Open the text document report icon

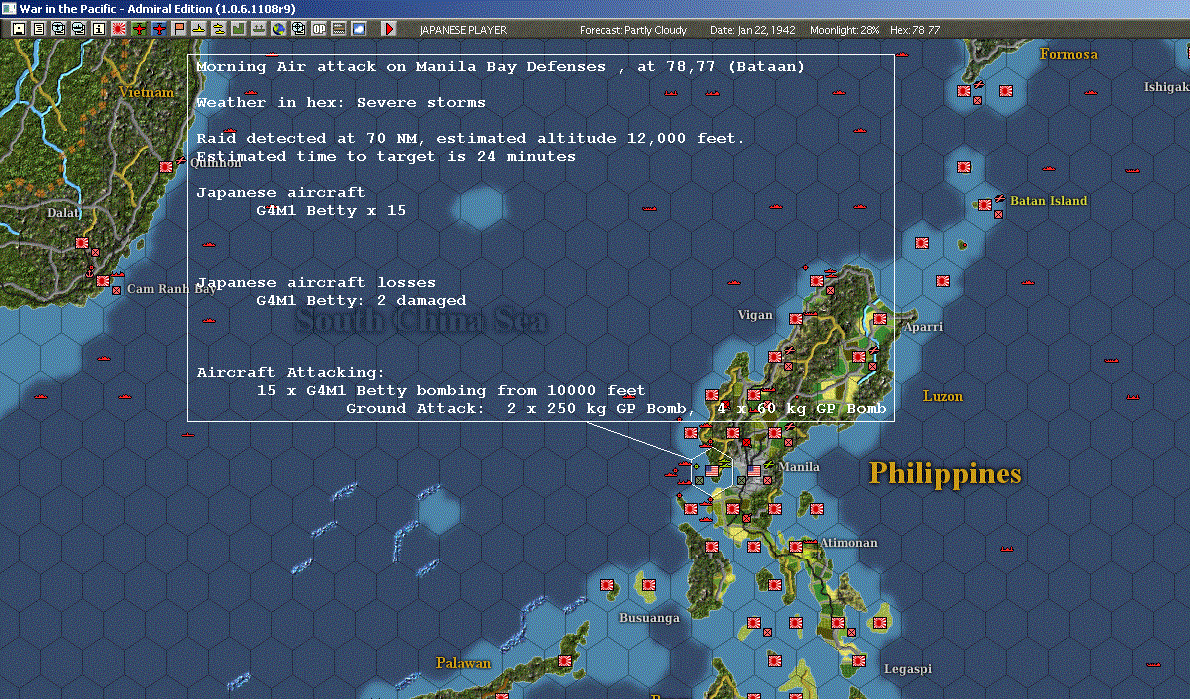click(x=39, y=29)
